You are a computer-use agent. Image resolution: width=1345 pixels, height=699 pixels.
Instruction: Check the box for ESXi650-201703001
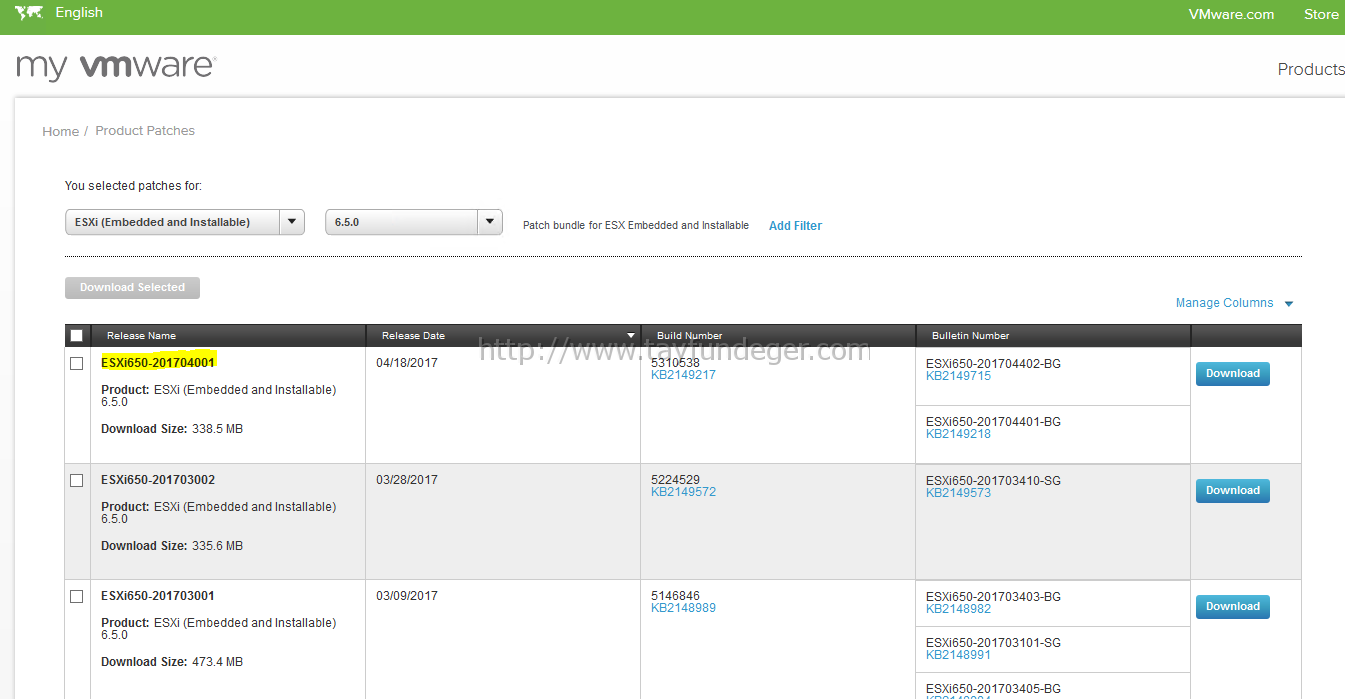[x=77, y=597]
